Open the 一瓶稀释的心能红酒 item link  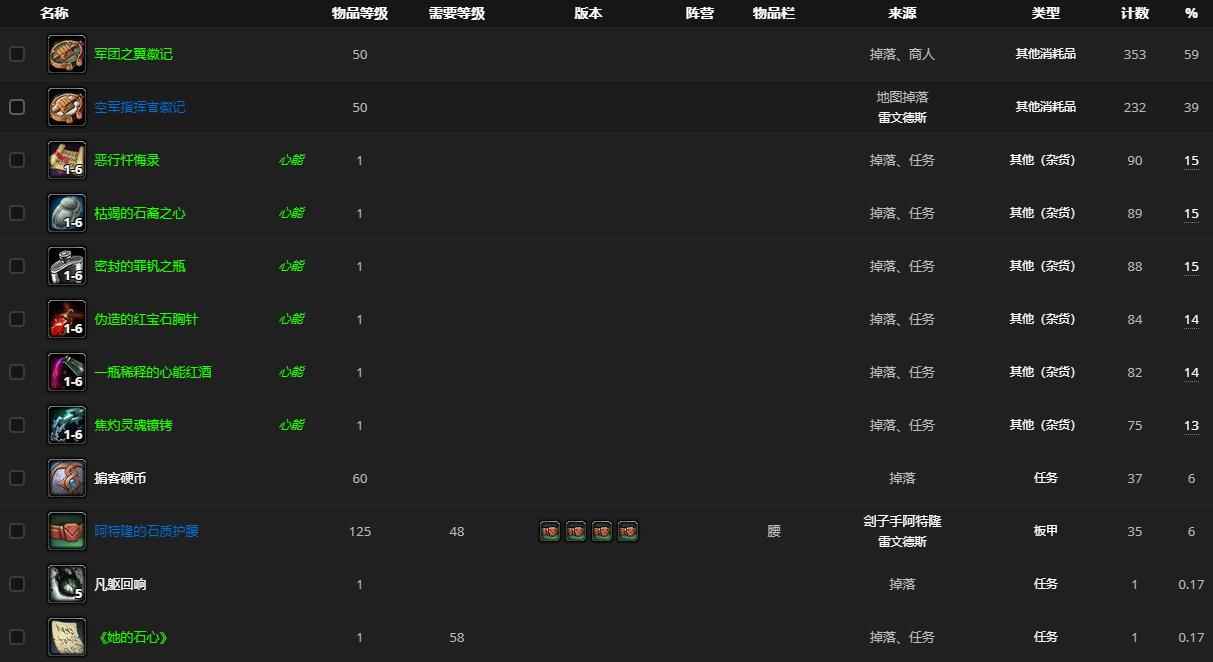[x=153, y=372]
